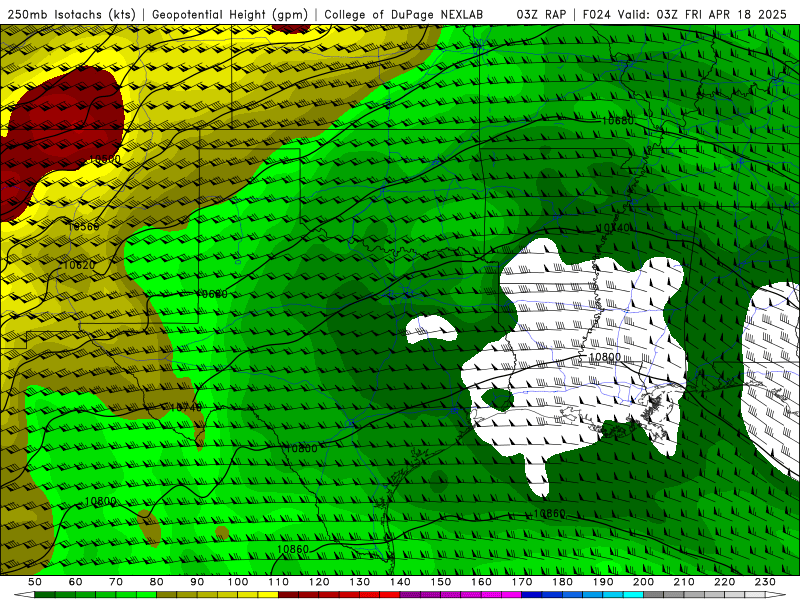Click the dark gray swatch just after 200
The width and height of the screenshot is (800, 600).
[x=654, y=595]
